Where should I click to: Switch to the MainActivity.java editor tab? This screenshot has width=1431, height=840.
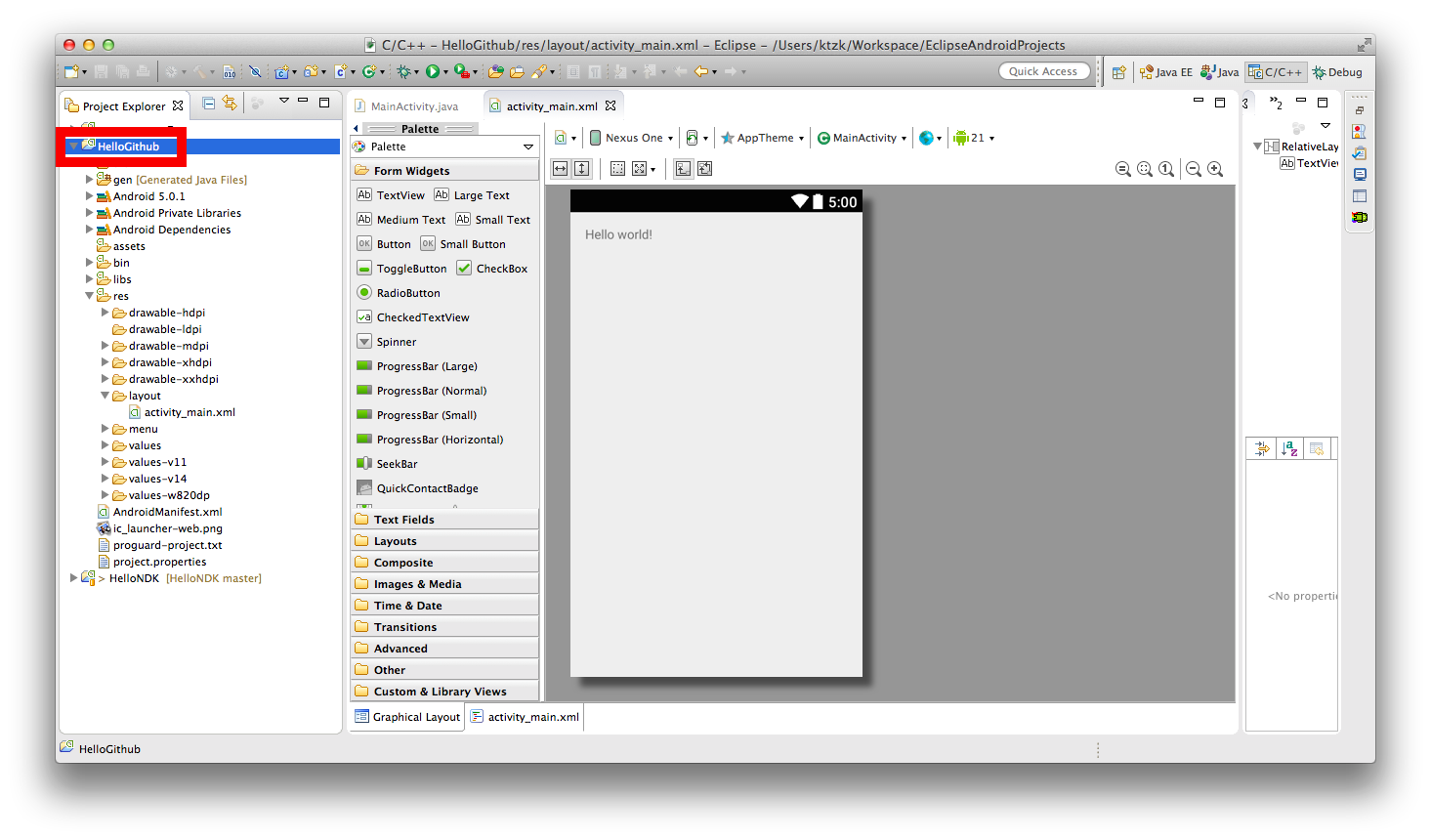point(414,105)
